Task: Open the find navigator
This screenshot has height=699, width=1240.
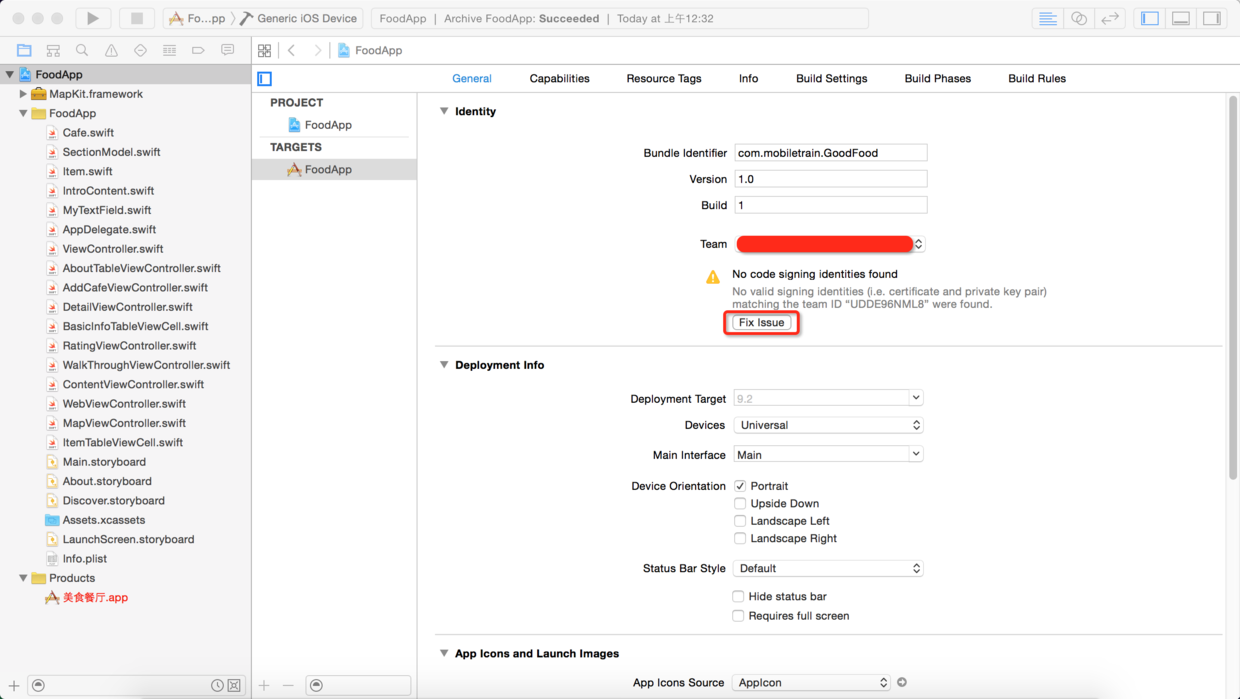Action: click(82, 50)
